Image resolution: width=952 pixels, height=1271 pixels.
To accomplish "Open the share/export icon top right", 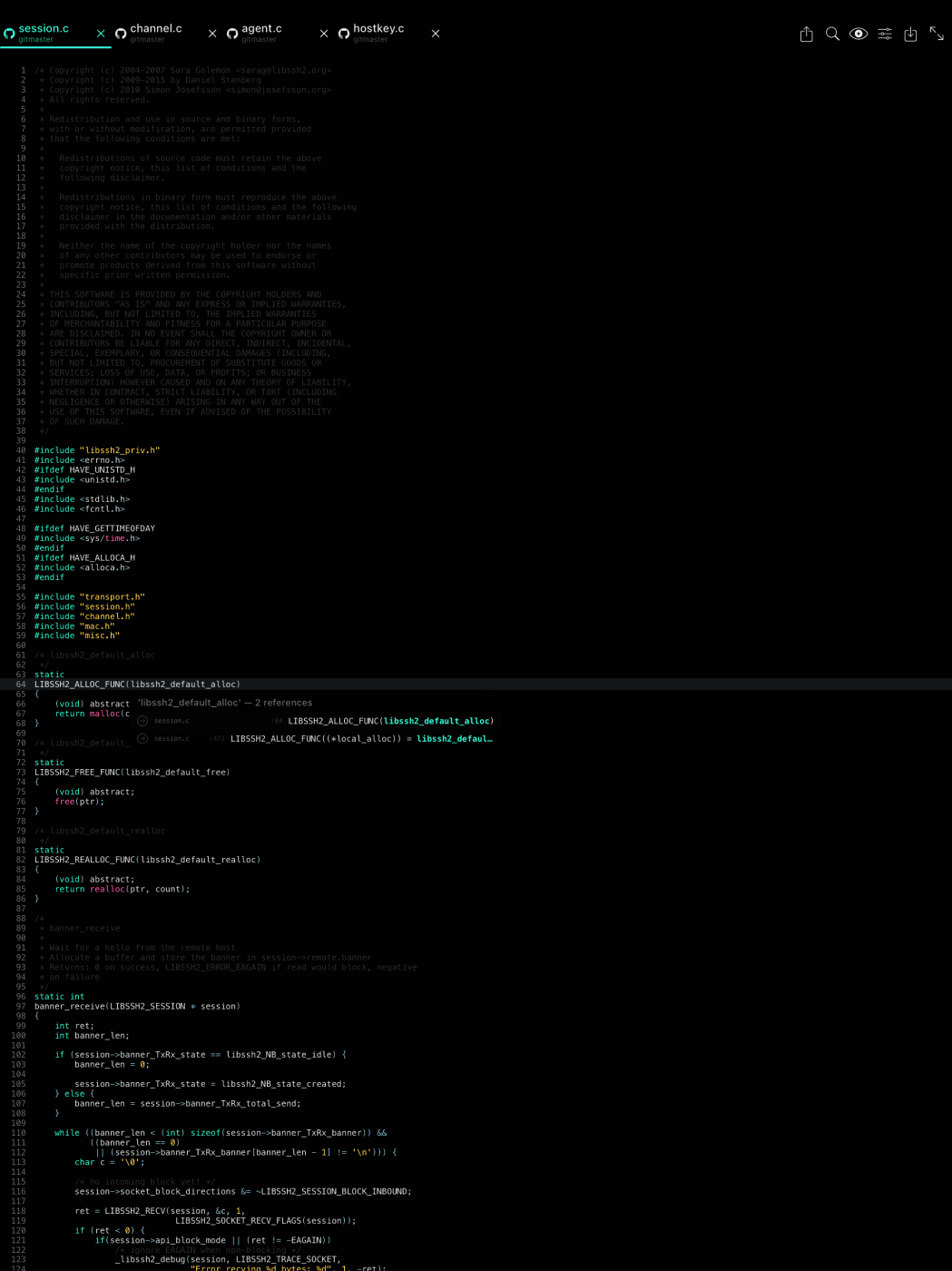I will (x=806, y=34).
